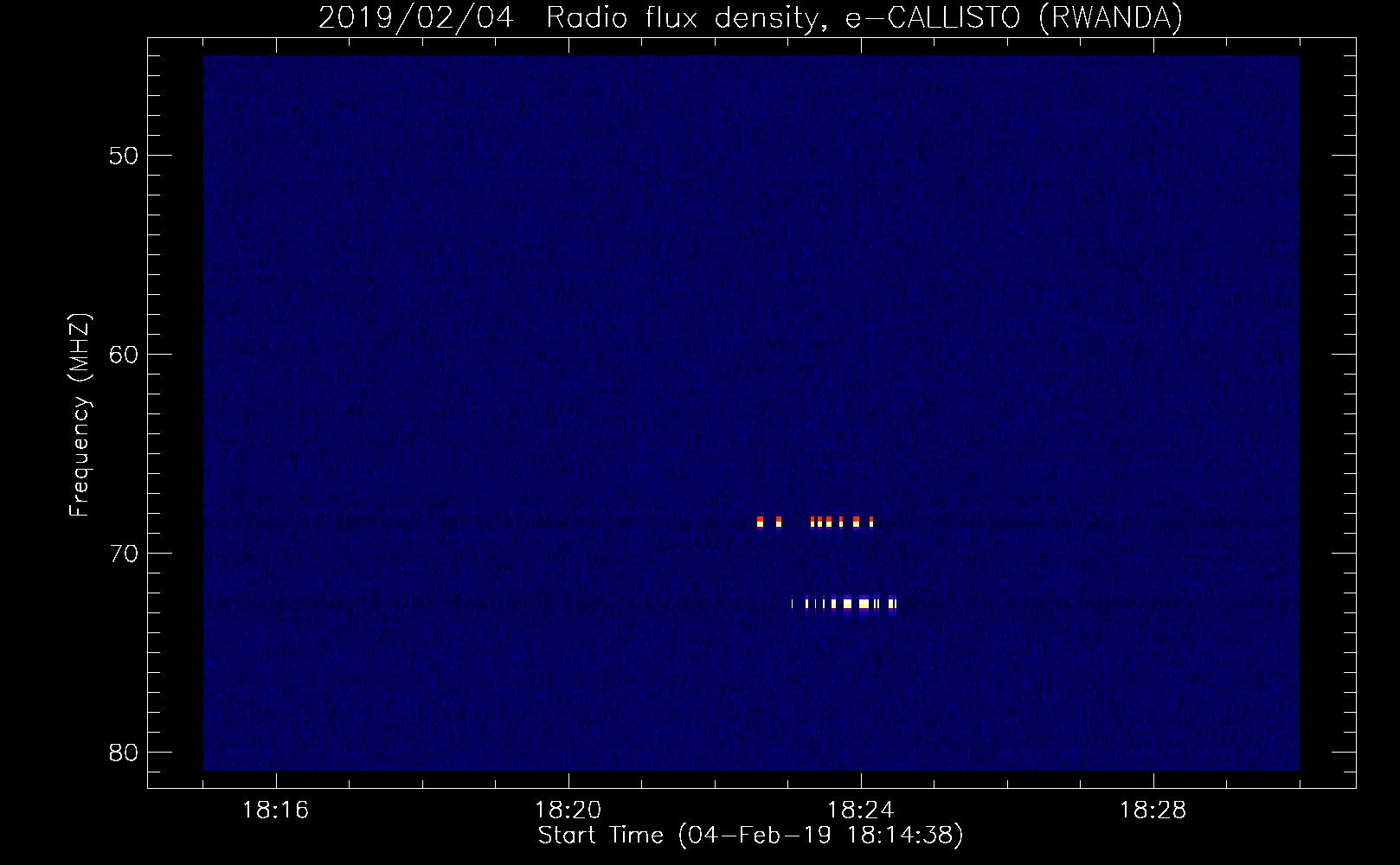Click the '18:28' time tick label
The height and width of the screenshot is (865, 1400).
pyautogui.click(x=1153, y=811)
